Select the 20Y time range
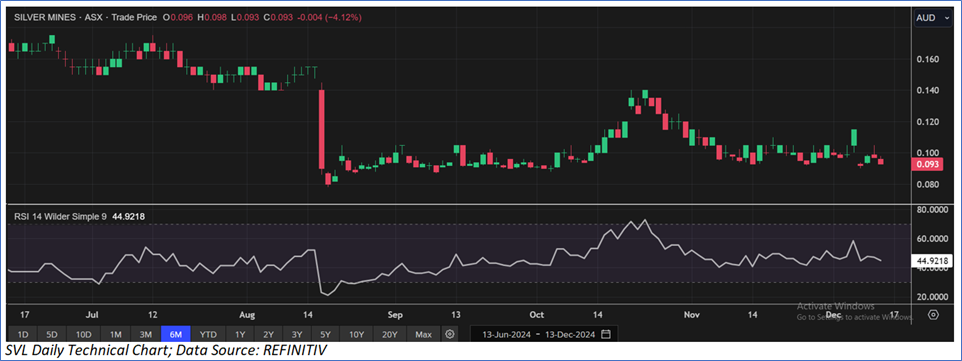The width and height of the screenshot is (962, 361). click(x=390, y=335)
